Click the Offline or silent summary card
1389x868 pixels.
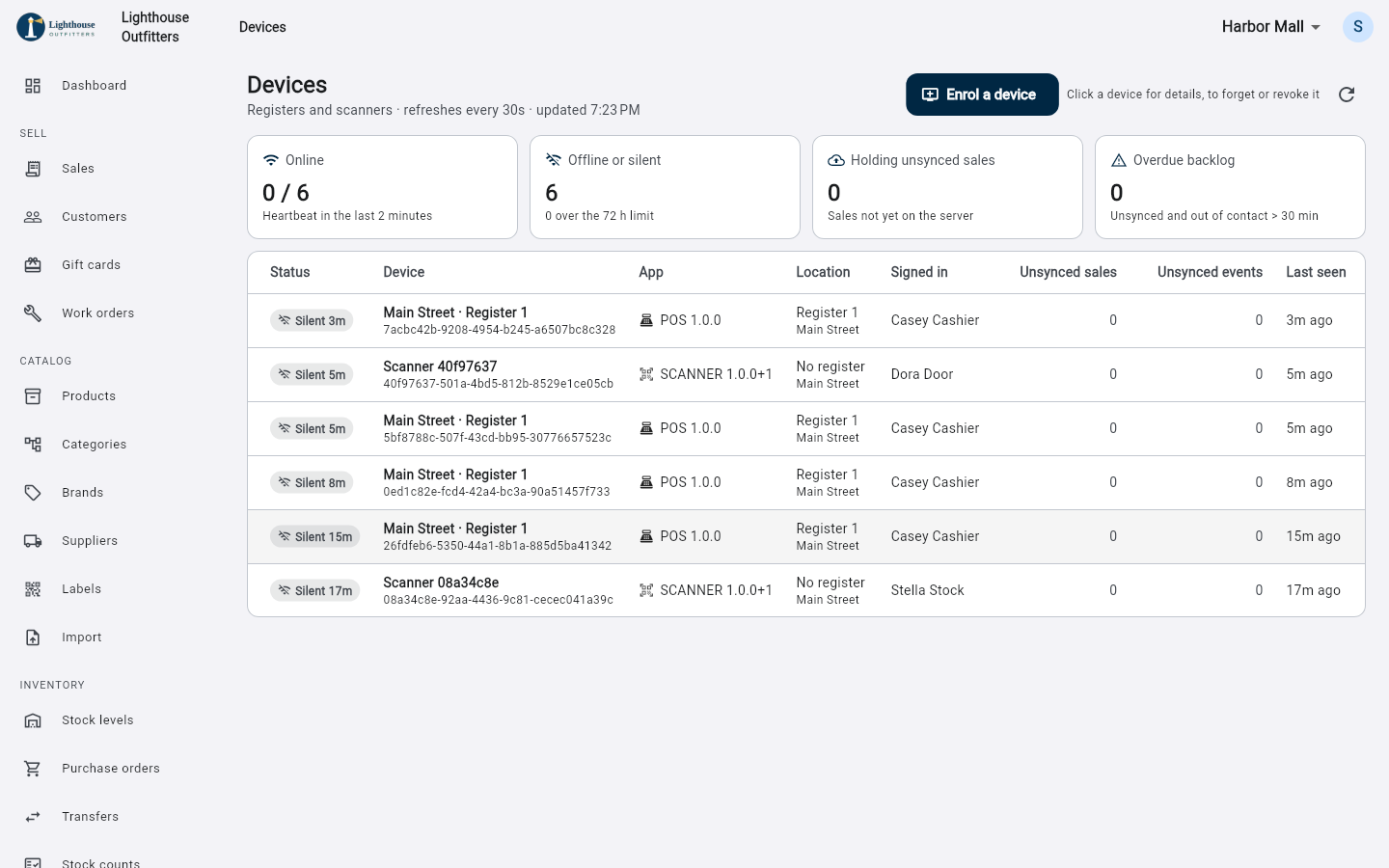click(x=665, y=187)
